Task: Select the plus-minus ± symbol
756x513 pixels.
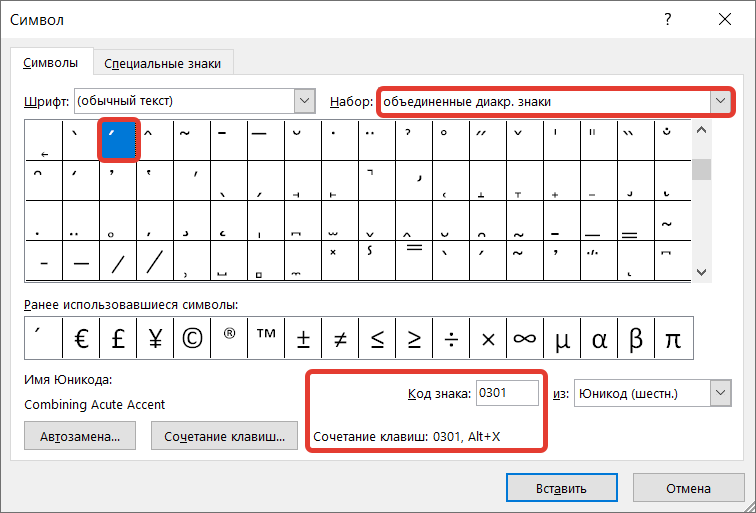Action: [x=303, y=338]
